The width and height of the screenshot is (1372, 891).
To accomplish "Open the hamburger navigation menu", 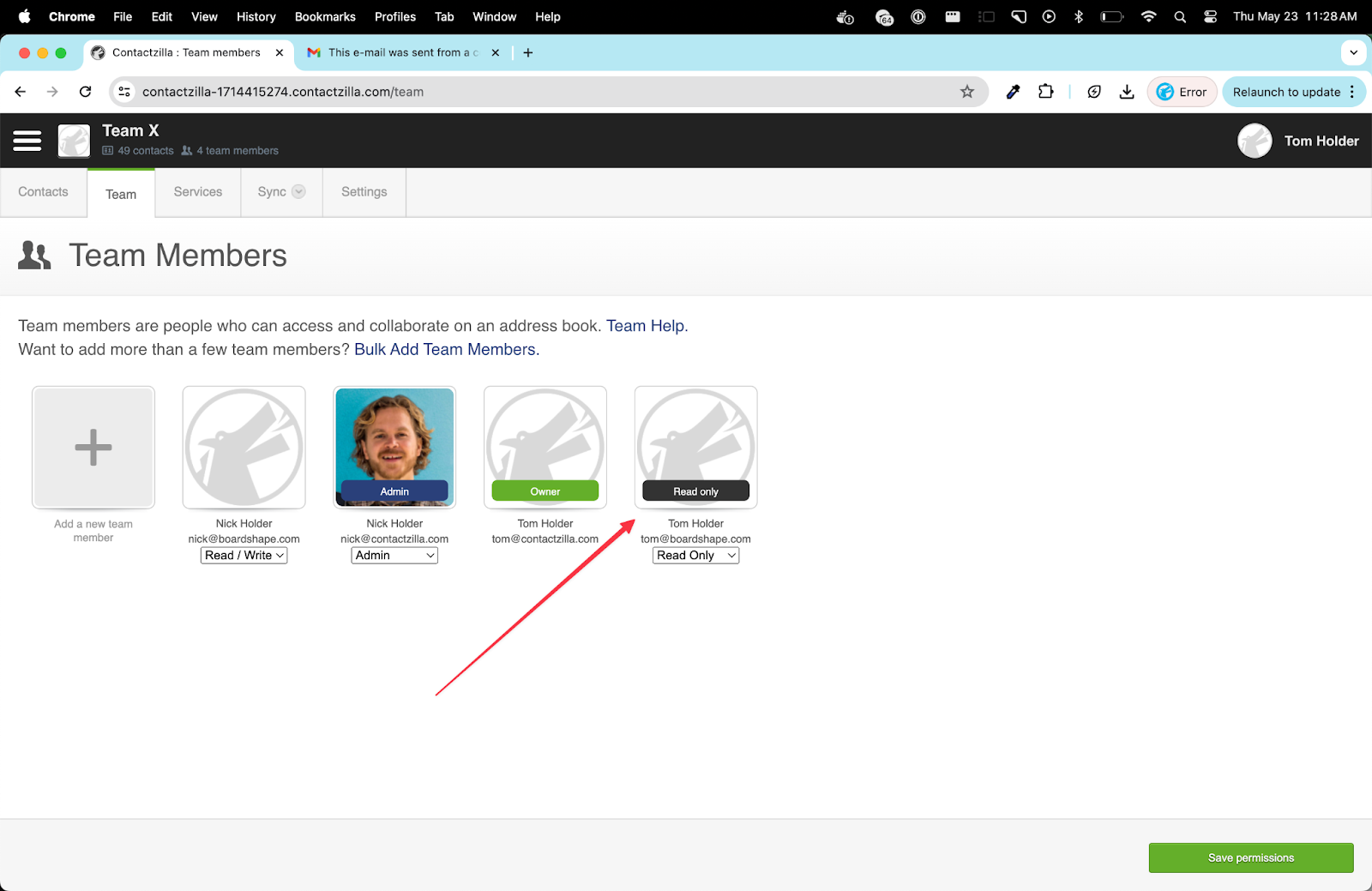I will (27, 141).
